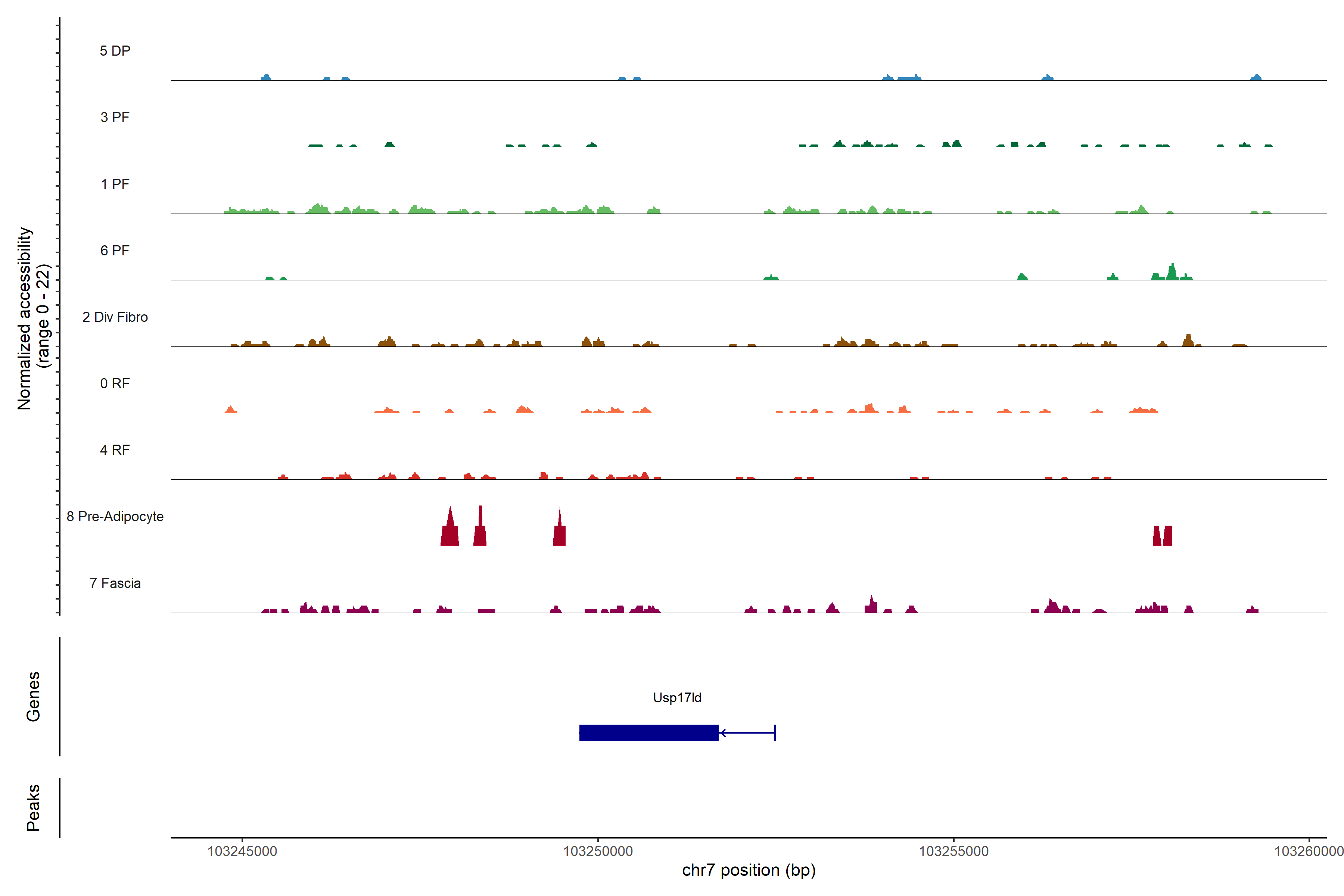Viewport: 1344px width, 896px height.
Task: Click the blue Usp17ld exon block
Action: [648, 732]
